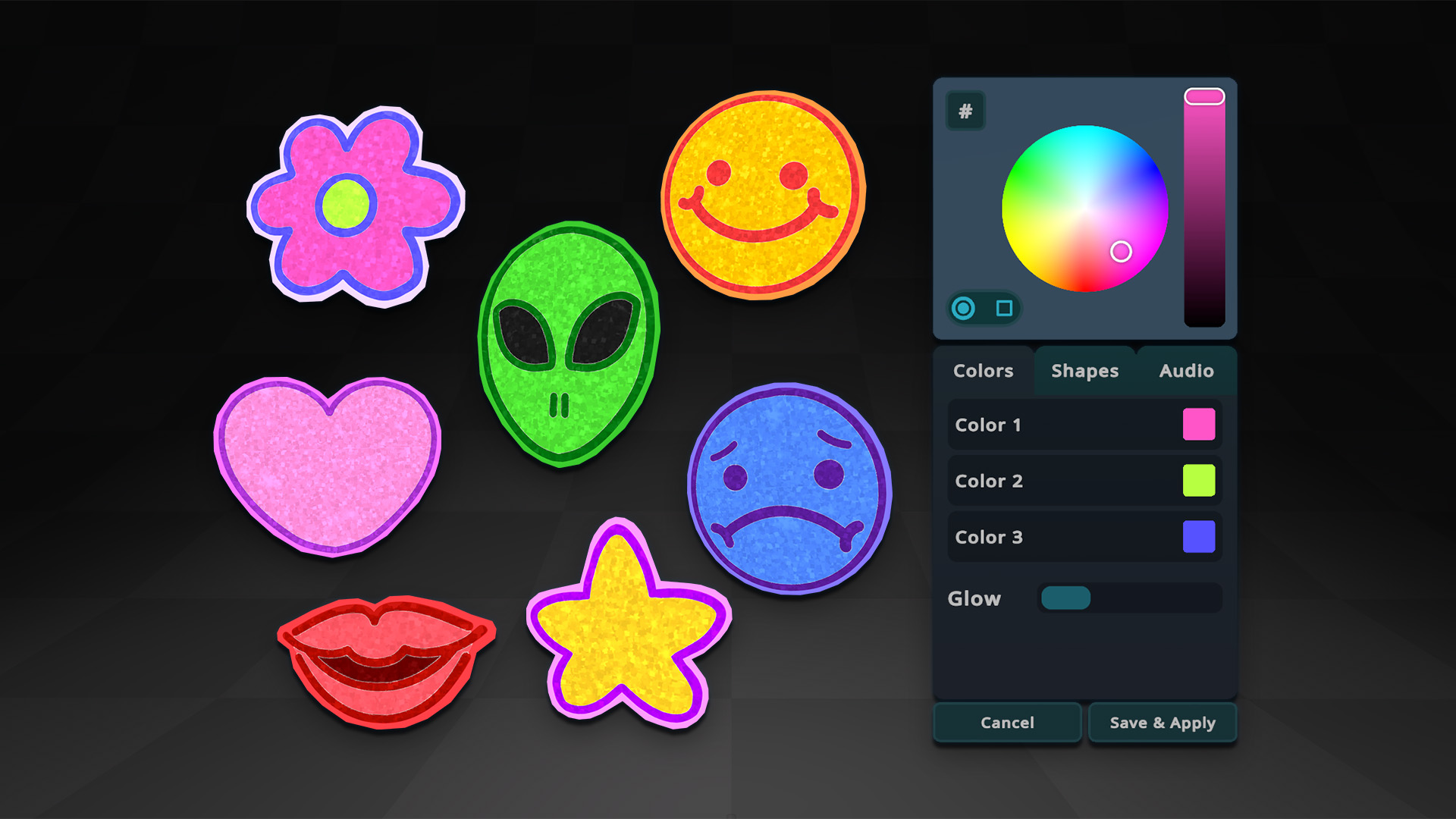Screen dimensions: 1456x819
Task: Click Save & Apply
Action: coord(1163,723)
